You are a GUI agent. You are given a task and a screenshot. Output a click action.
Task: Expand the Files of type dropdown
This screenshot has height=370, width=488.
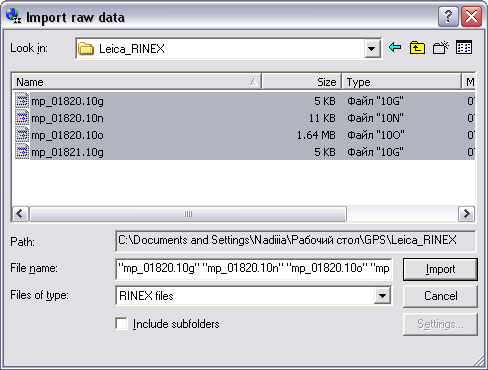pos(382,296)
